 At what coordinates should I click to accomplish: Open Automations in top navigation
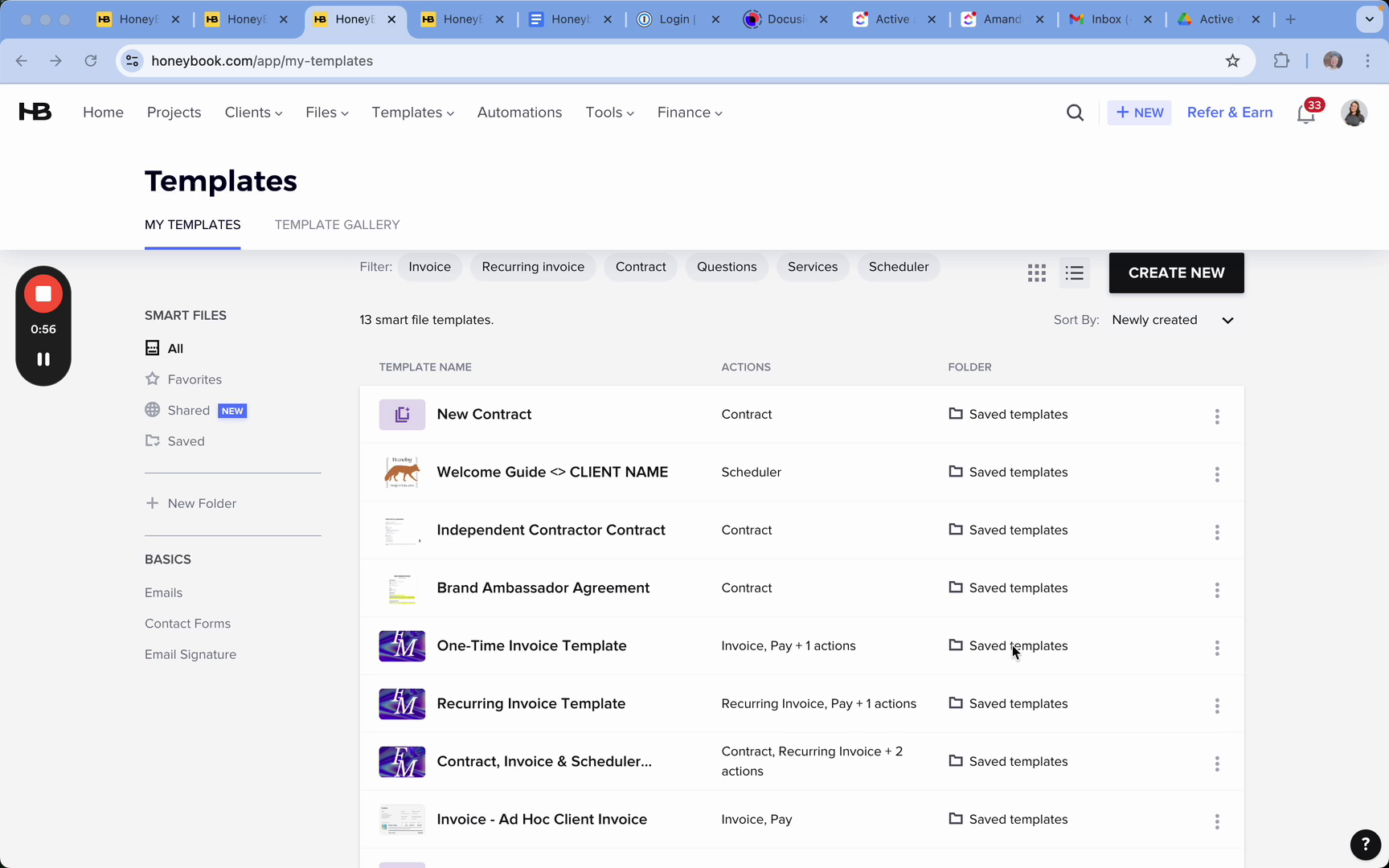pyautogui.click(x=519, y=113)
